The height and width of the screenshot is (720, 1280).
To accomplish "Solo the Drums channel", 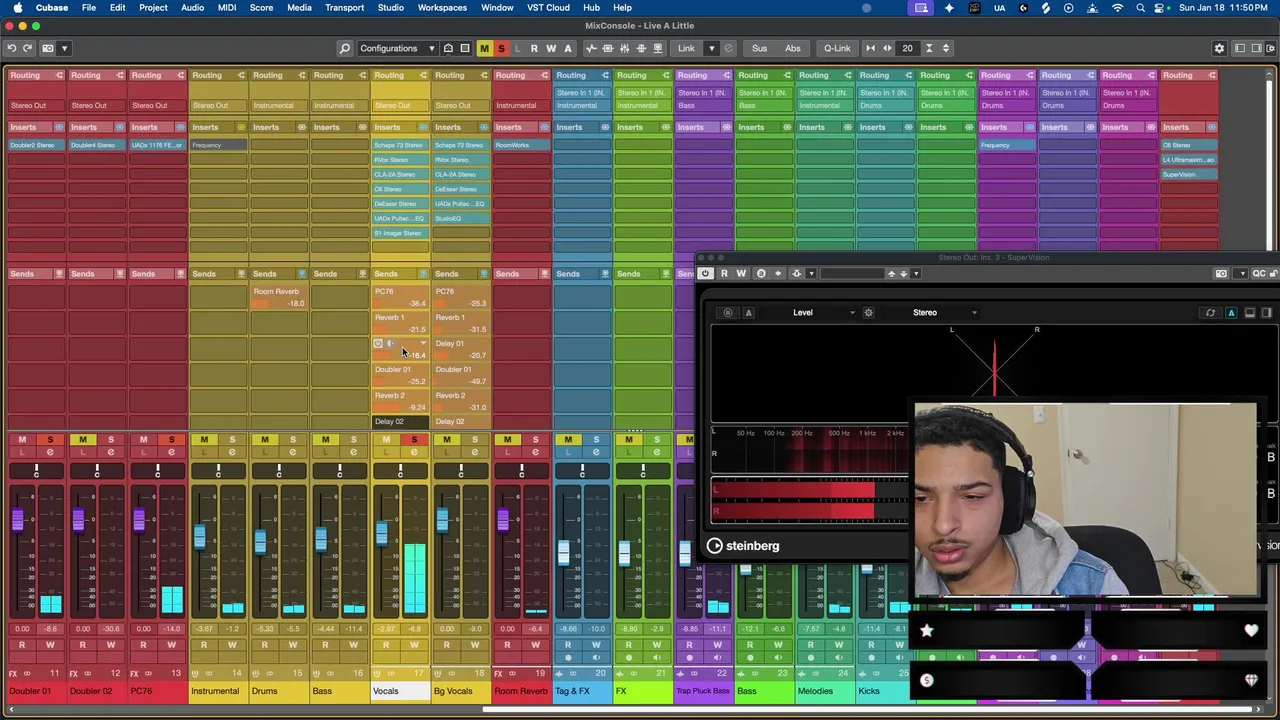I will [293, 440].
